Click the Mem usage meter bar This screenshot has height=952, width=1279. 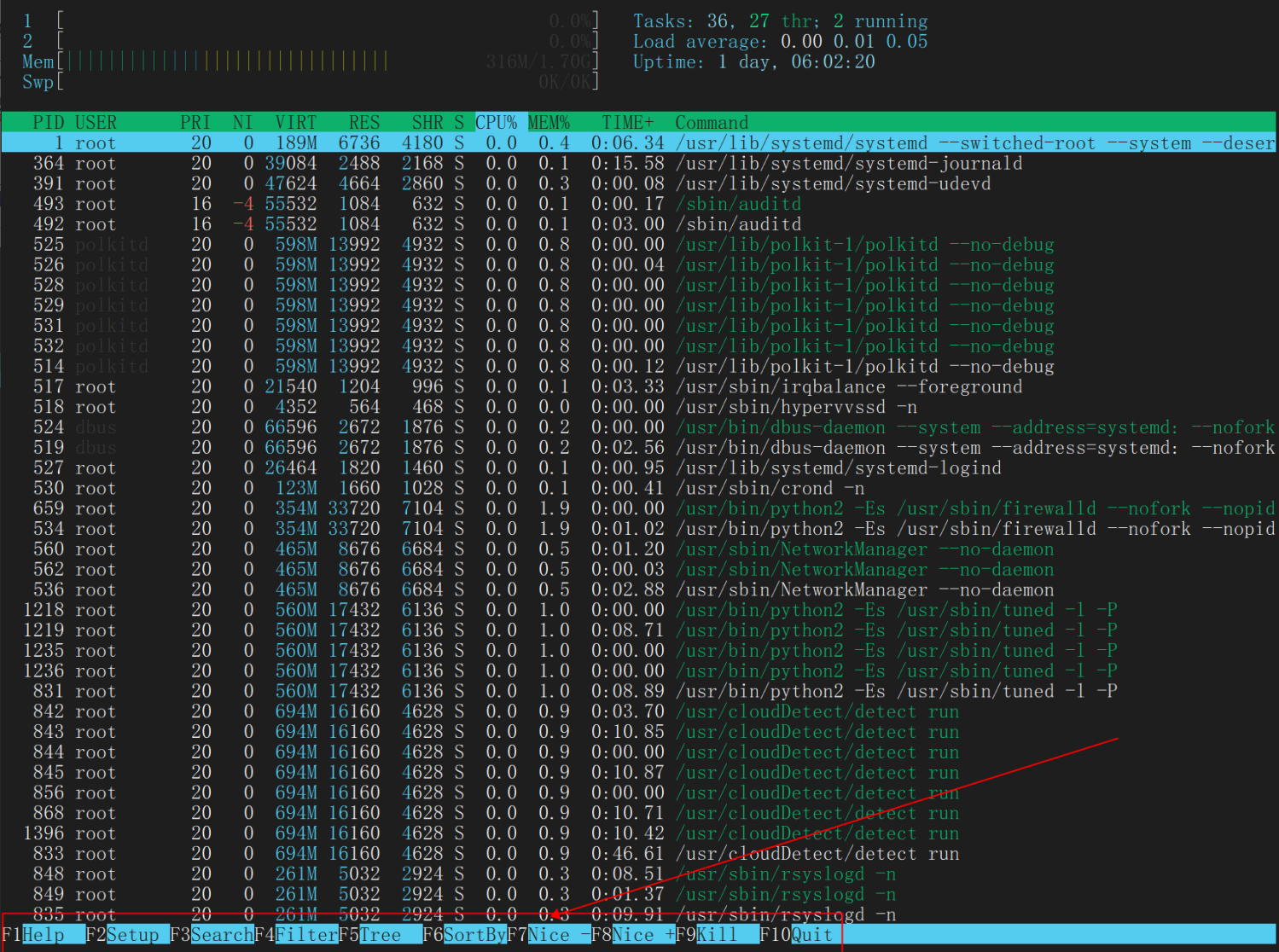[x=311, y=61]
